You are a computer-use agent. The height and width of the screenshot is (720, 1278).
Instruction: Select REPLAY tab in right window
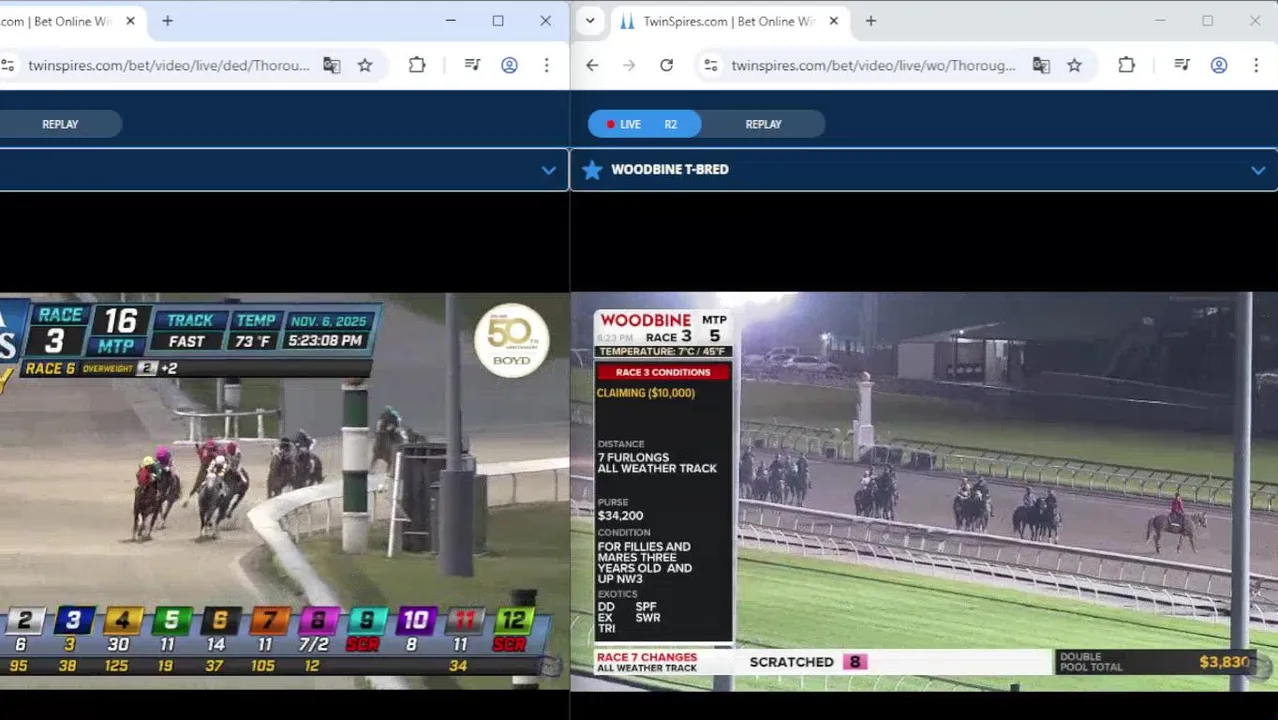763,124
